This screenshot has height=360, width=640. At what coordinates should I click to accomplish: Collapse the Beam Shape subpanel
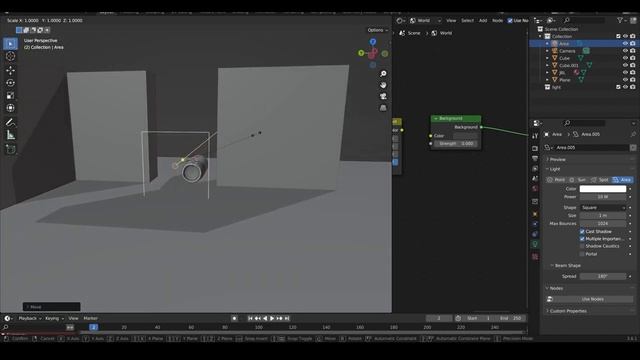coord(565,265)
